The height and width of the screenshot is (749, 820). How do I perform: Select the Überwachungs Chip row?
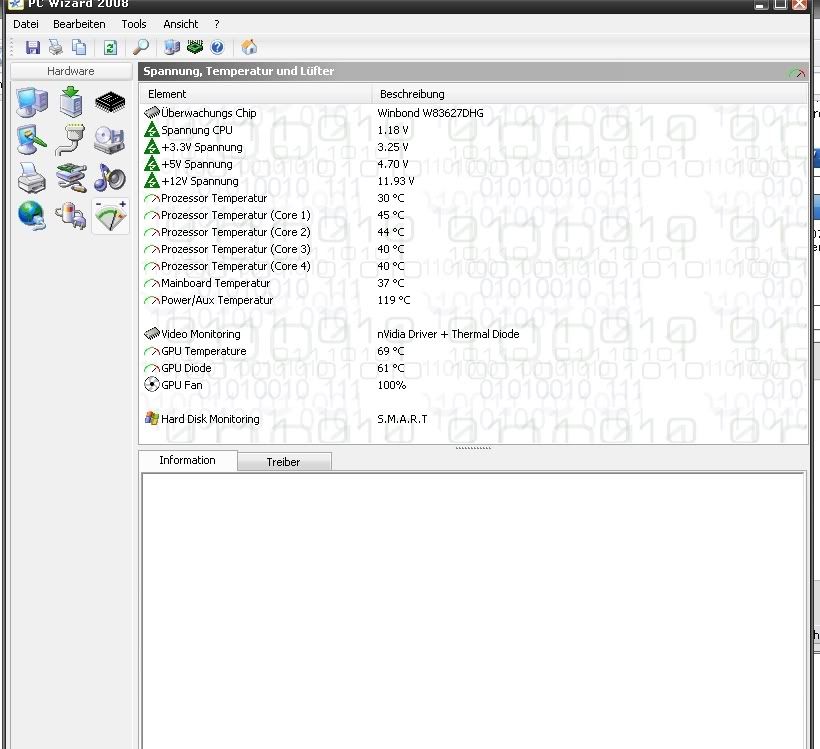473,113
